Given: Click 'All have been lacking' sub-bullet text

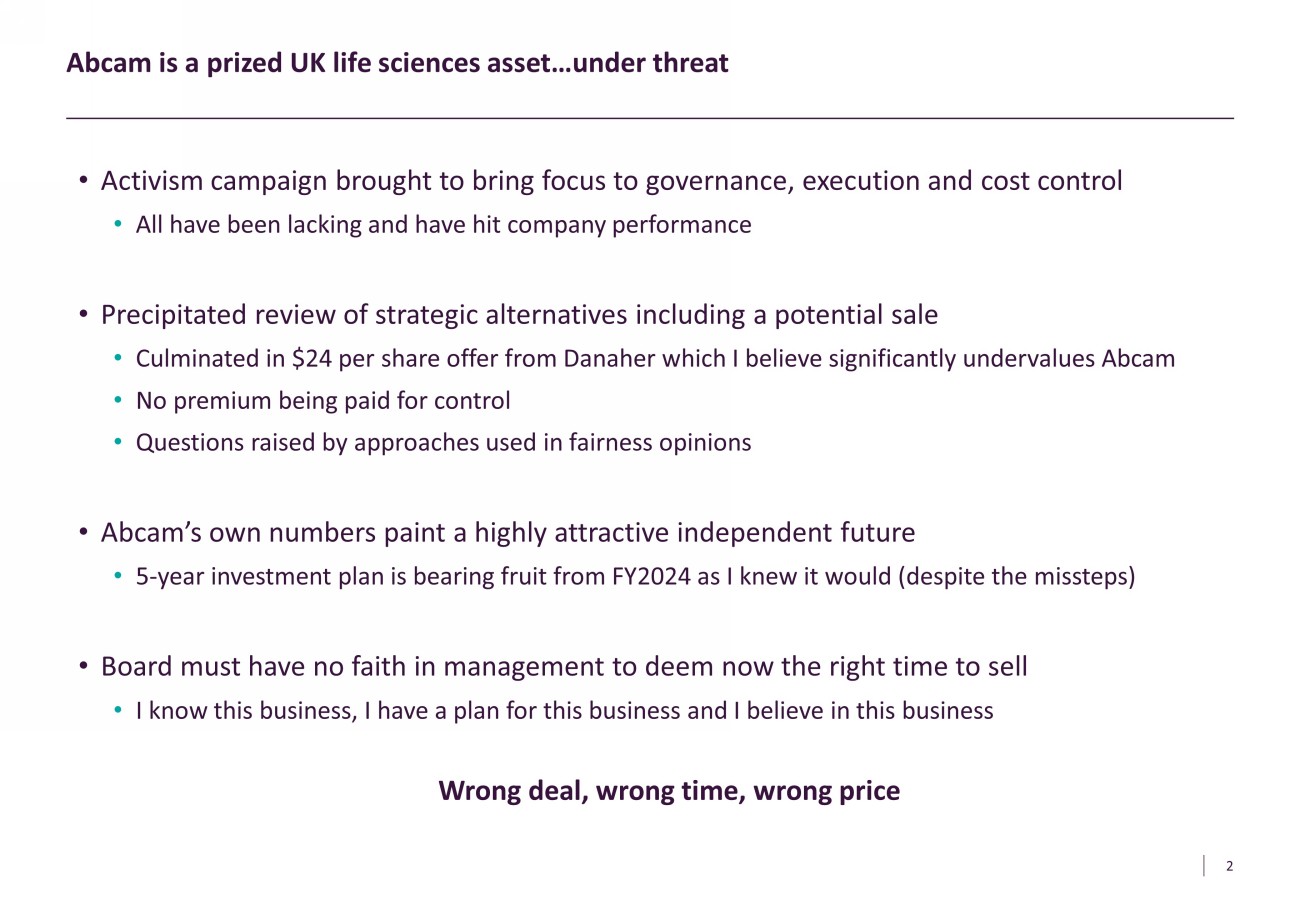Looking at the screenshot, I should (443, 225).
